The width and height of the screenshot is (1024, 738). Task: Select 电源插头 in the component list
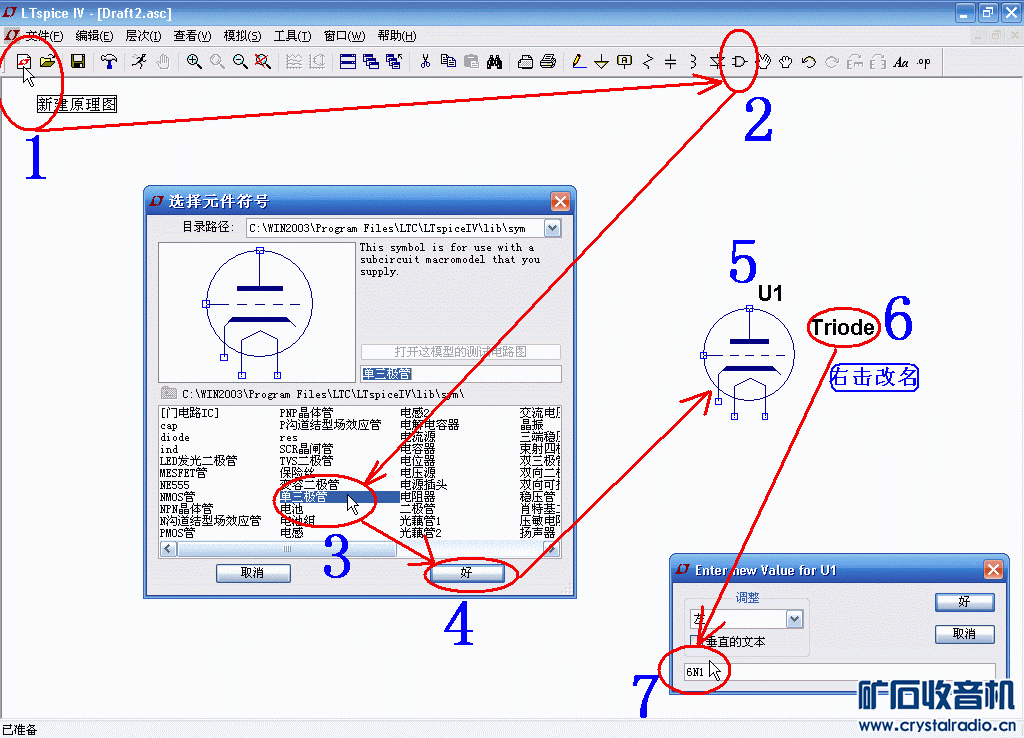424,485
